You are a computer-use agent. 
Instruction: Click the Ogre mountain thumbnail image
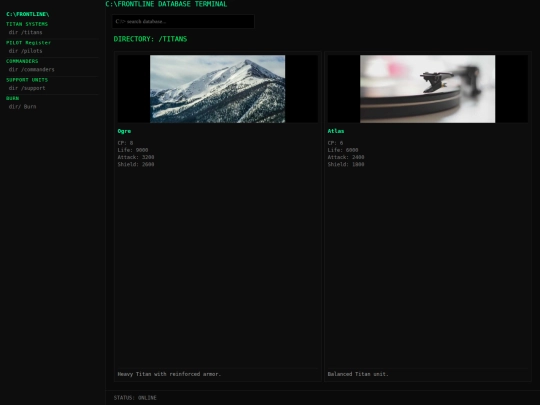(218, 89)
